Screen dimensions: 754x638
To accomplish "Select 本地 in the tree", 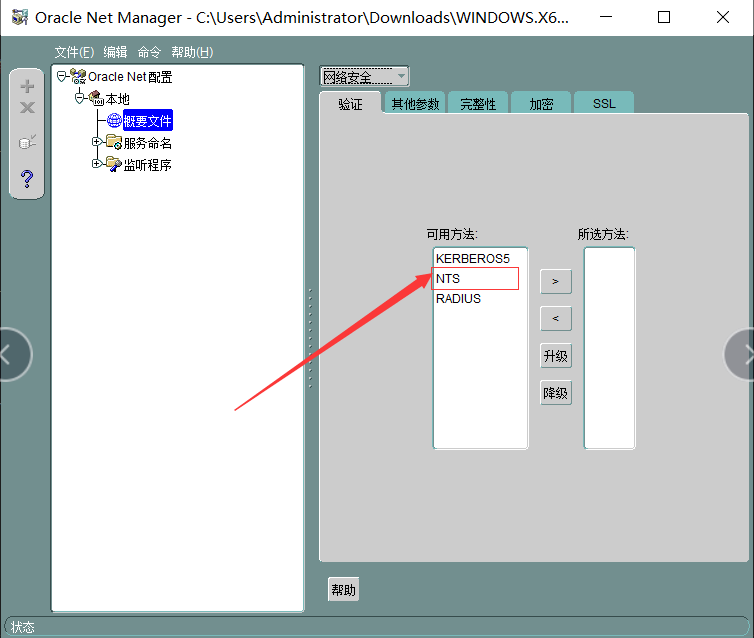I will point(117,99).
